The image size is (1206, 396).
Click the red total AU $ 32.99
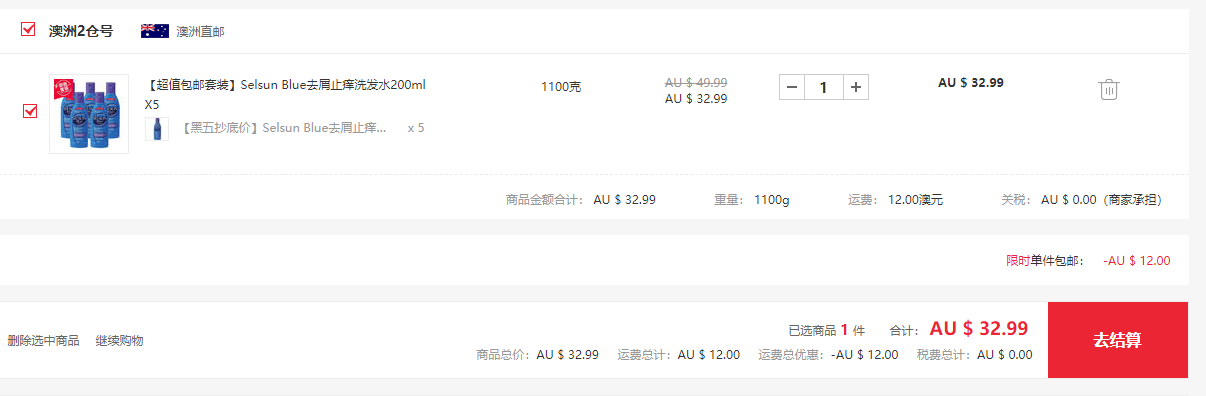pyautogui.click(x=978, y=328)
